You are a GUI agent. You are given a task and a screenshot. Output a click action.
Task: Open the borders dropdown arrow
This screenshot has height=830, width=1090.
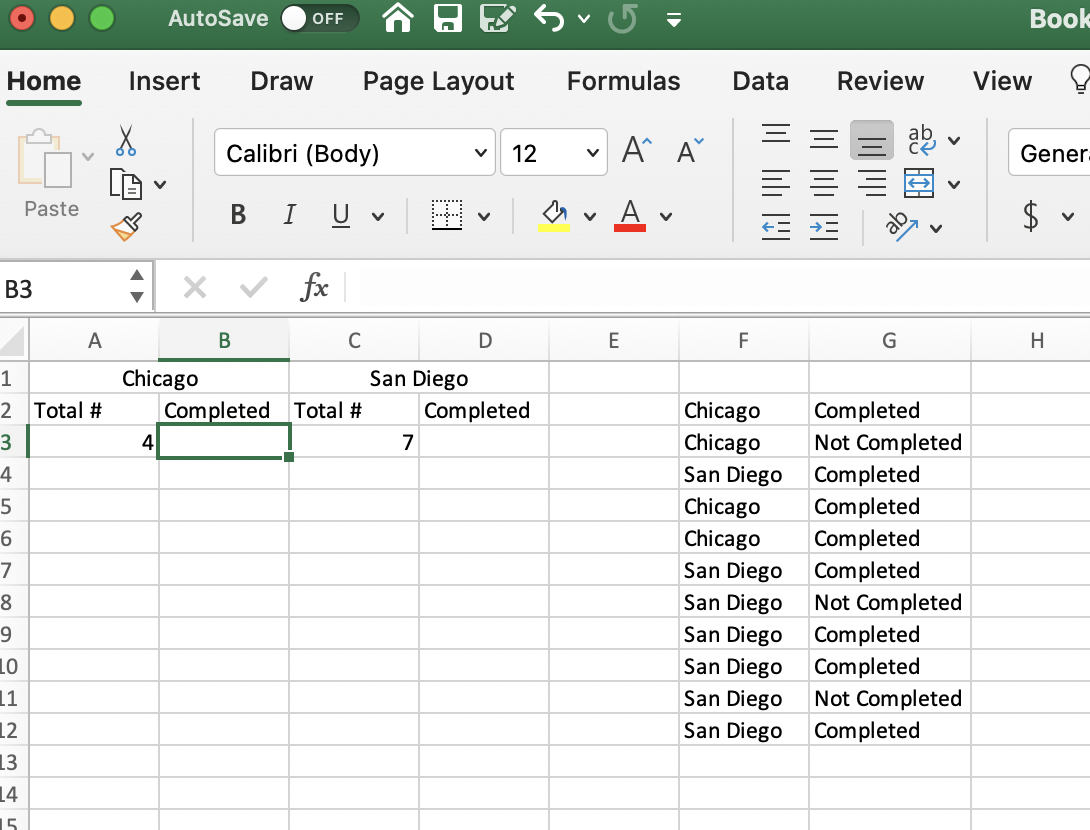(x=485, y=217)
